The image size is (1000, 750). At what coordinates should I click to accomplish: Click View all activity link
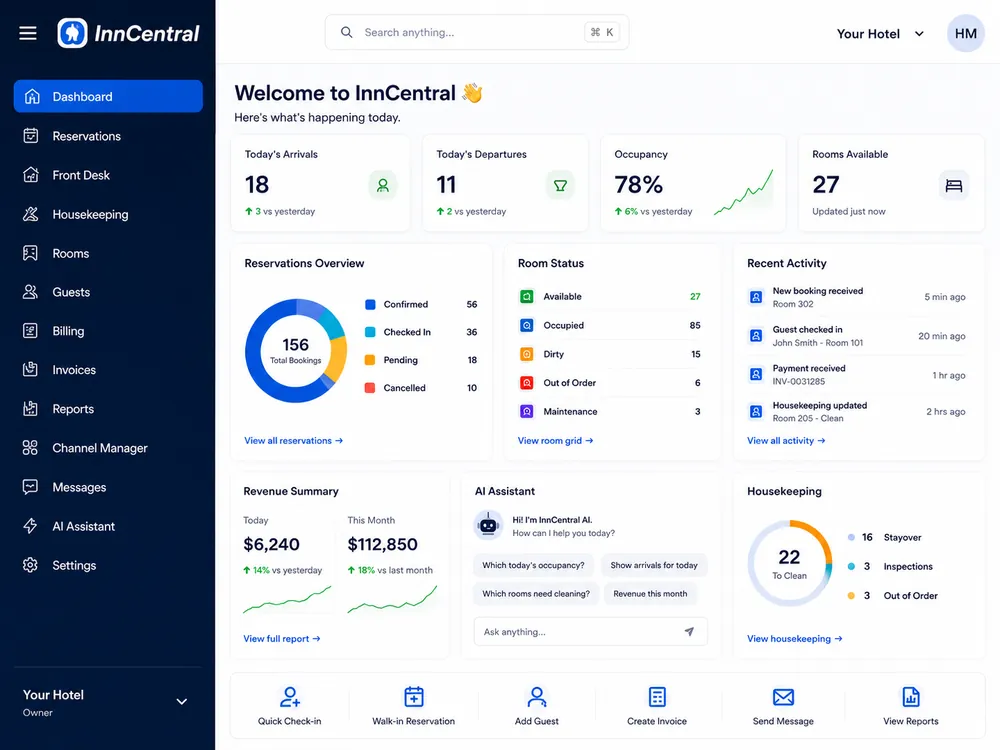[786, 441]
